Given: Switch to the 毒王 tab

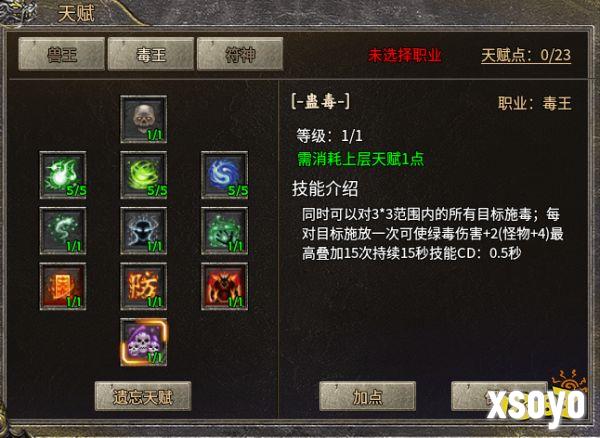Looking at the screenshot, I should coord(151,54).
